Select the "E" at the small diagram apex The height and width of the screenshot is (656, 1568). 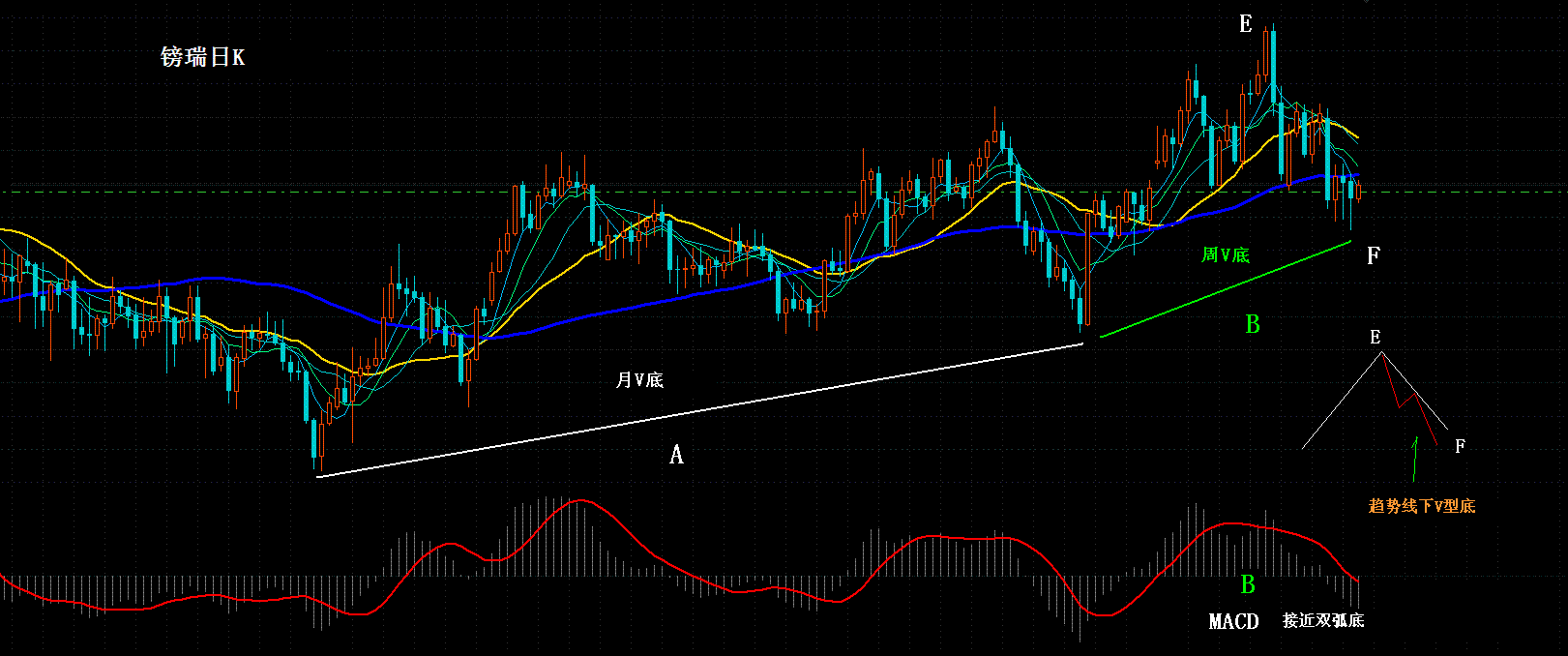pyautogui.click(x=1375, y=338)
